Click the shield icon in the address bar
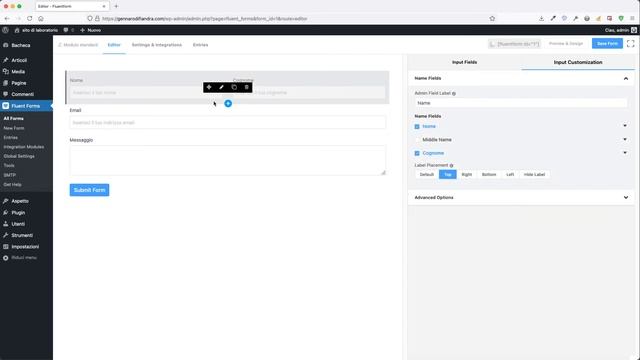 coord(90,18)
